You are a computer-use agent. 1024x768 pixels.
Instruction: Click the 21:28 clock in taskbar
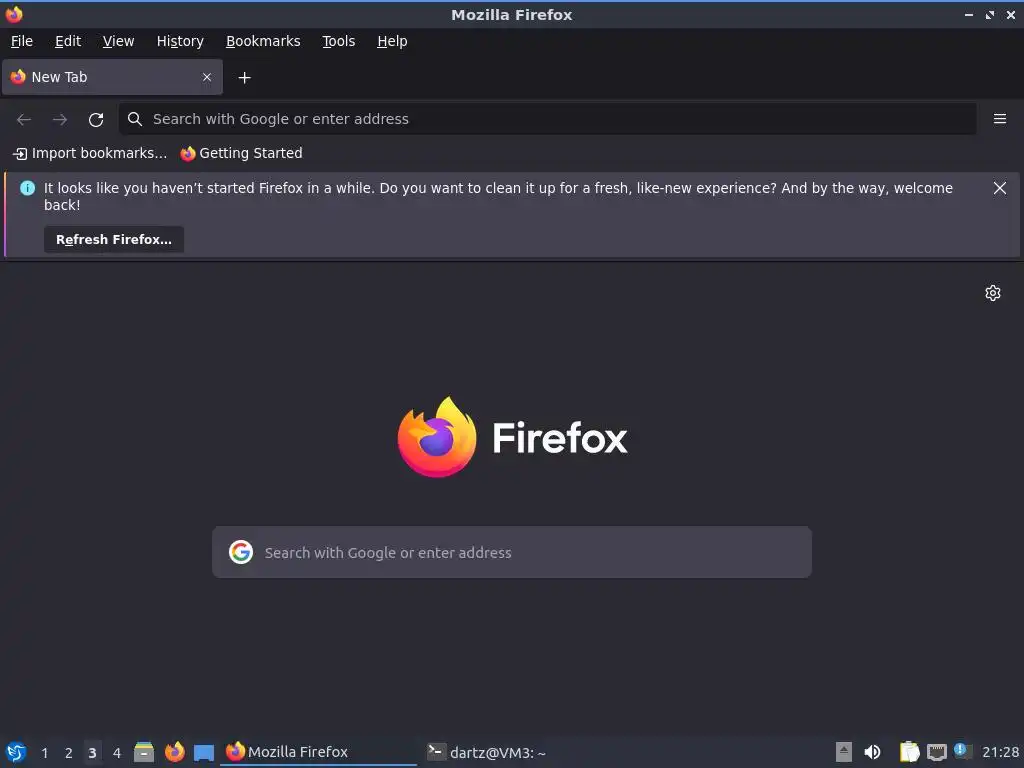1000,752
